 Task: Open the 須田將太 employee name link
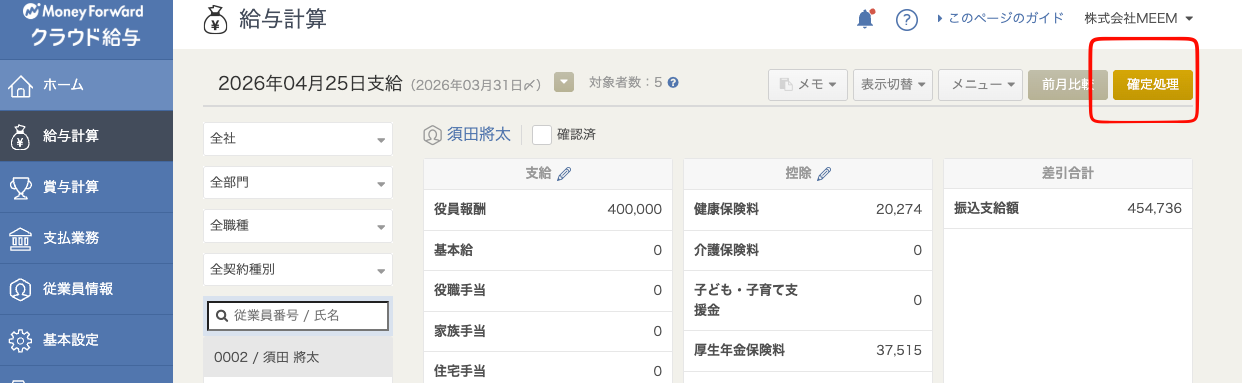point(479,134)
